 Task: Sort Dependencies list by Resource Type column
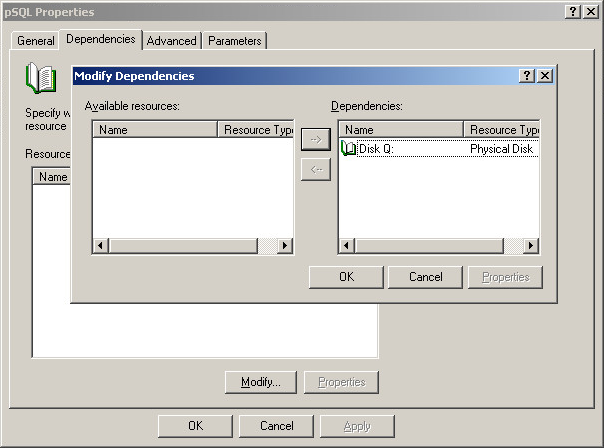[x=501, y=129]
